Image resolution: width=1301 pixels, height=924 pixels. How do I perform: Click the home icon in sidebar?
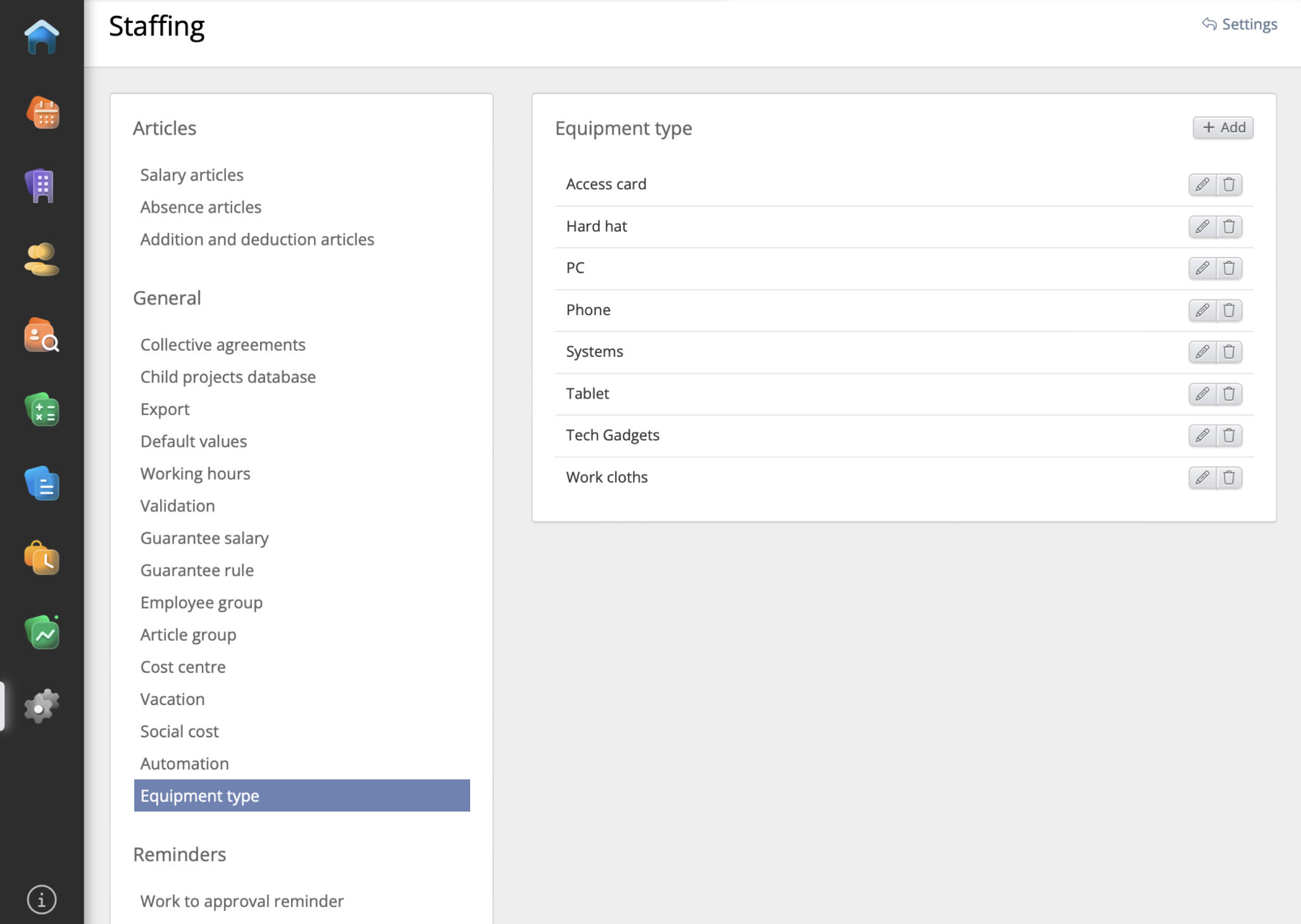pos(42,37)
